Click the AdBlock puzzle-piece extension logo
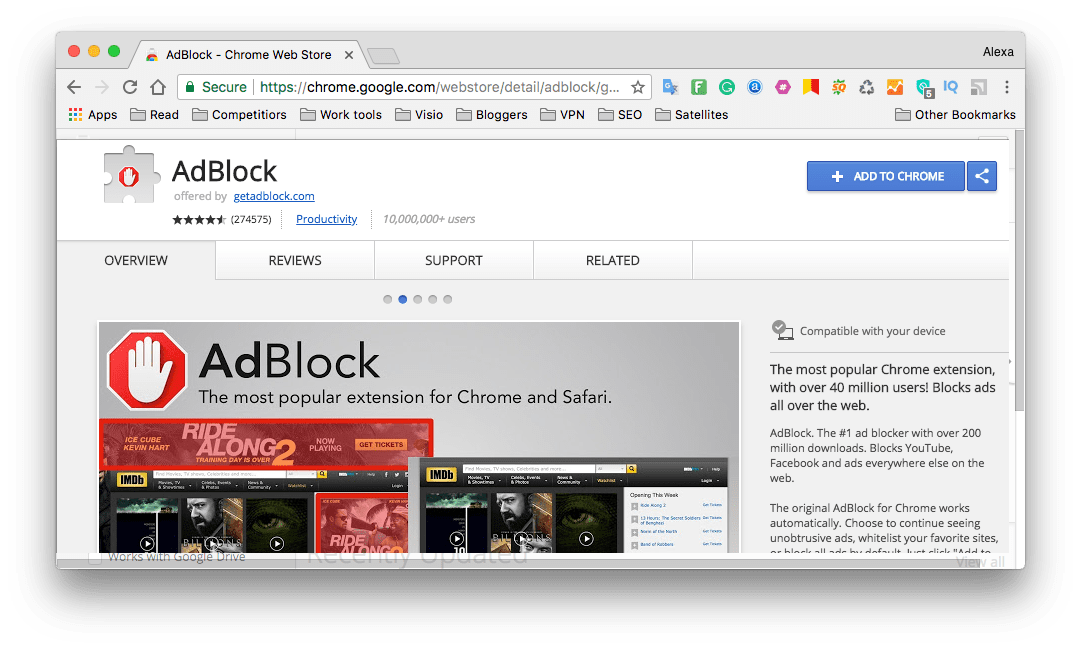The width and height of the screenshot is (1081, 649). click(130, 174)
